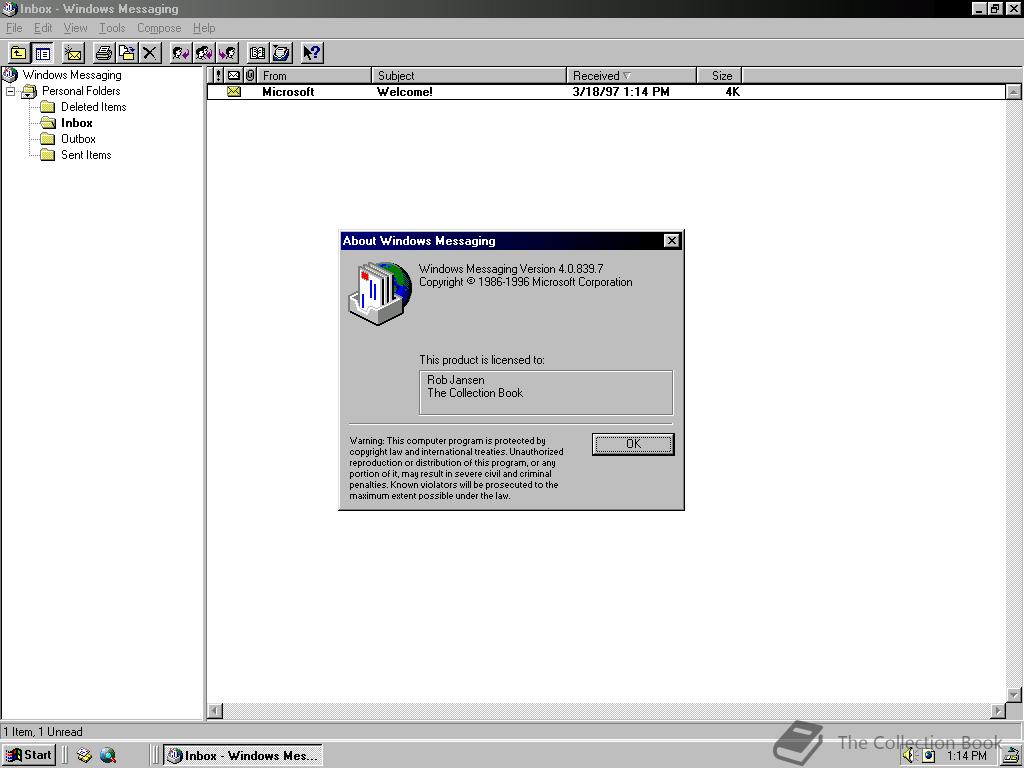This screenshot has width=1024, height=768.
Task: Open the View menu
Action: 75,28
